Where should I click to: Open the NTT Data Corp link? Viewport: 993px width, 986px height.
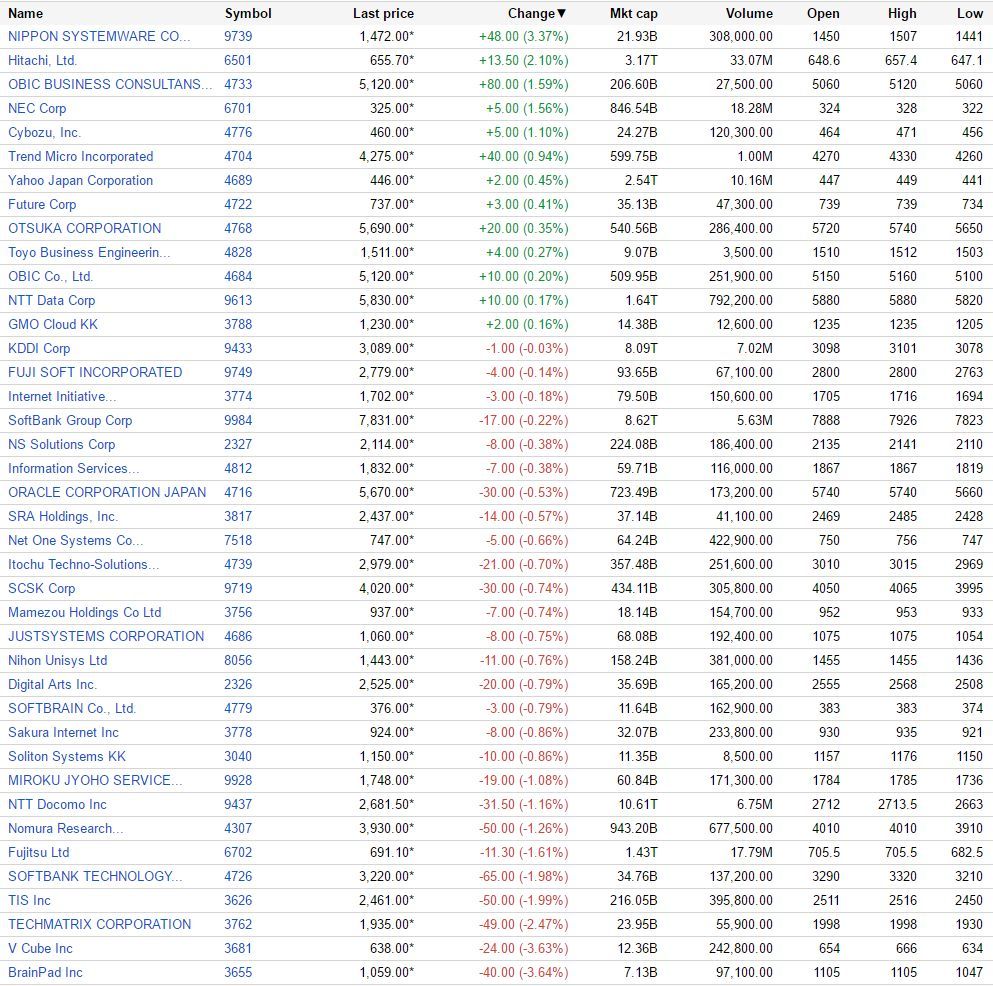point(51,301)
